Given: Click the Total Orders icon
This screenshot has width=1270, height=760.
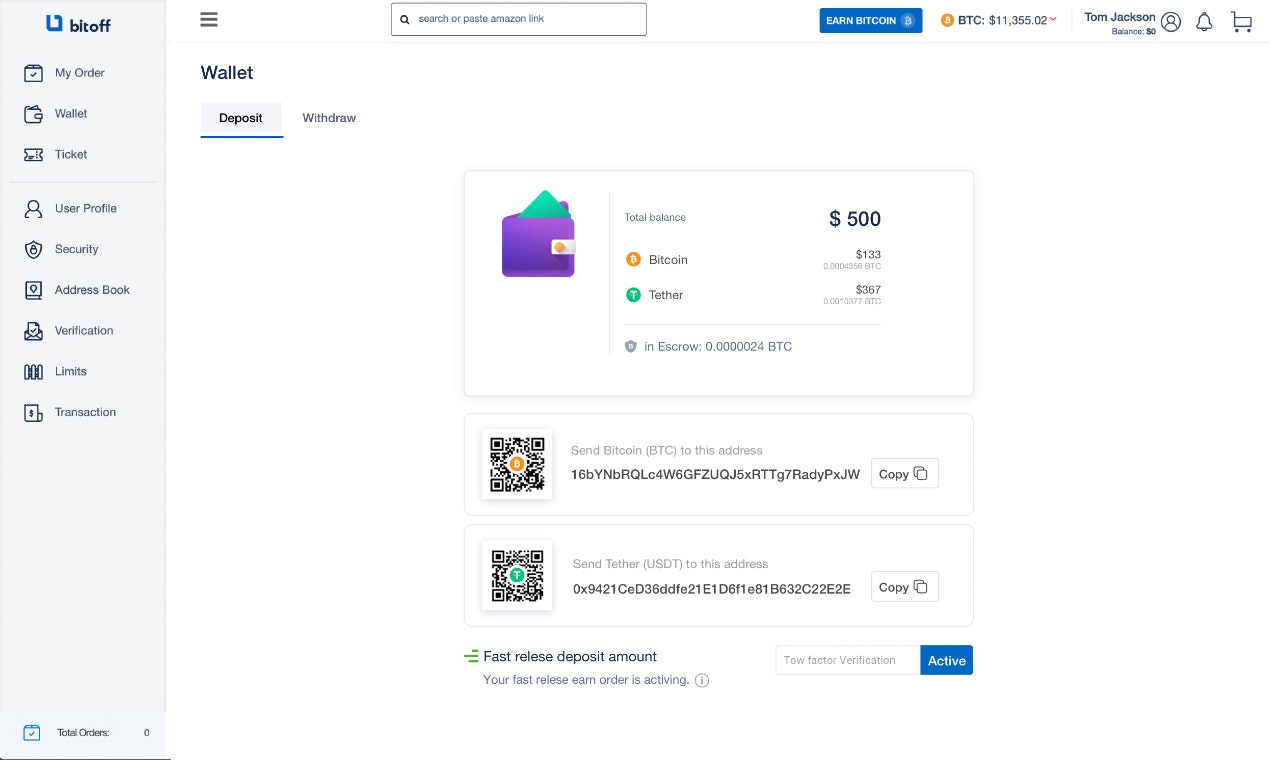Looking at the screenshot, I should pyautogui.click(x=32, y=733).
